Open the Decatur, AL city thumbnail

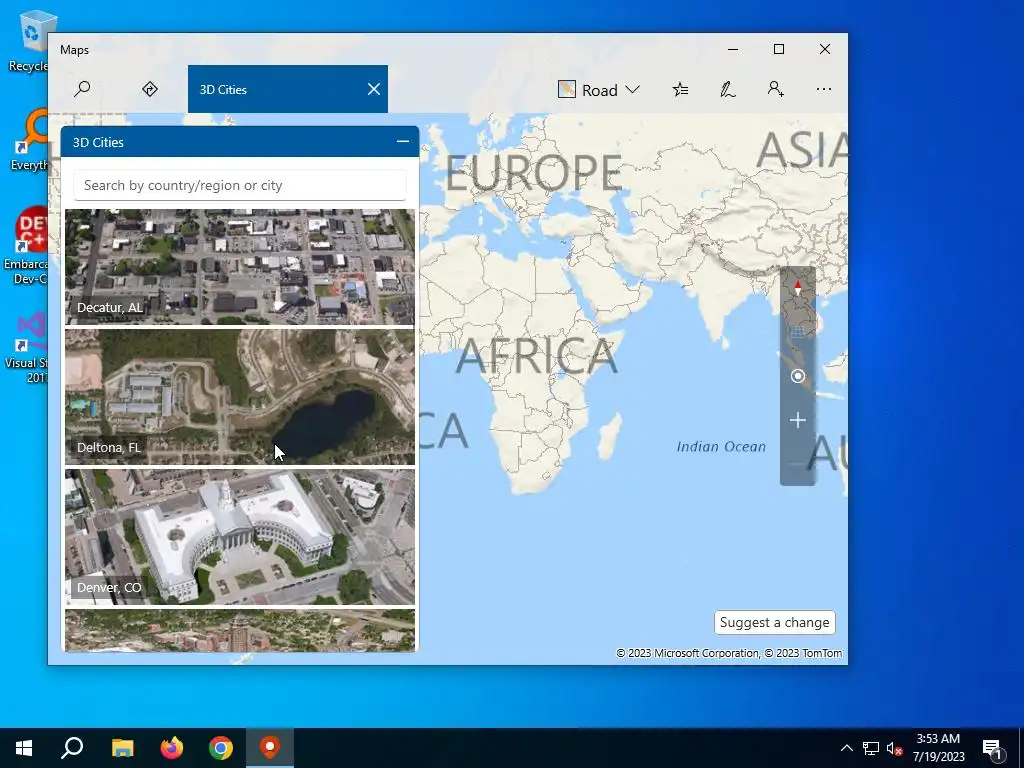click(240, 266)
